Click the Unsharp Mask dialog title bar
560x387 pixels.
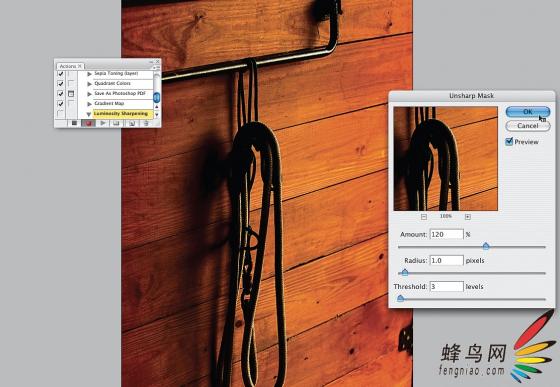tap(471, 96)
